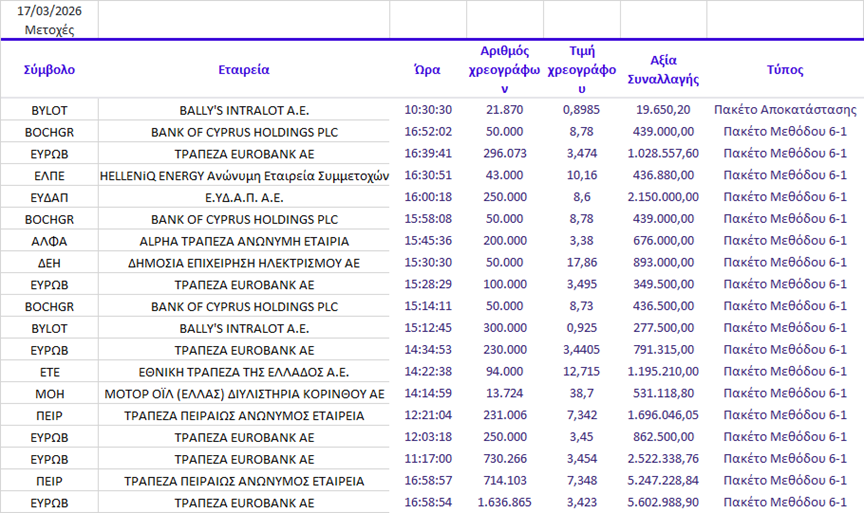Select the quantity 296.073
The width and height of the screenshot is (864, 513).
(505, 153)
